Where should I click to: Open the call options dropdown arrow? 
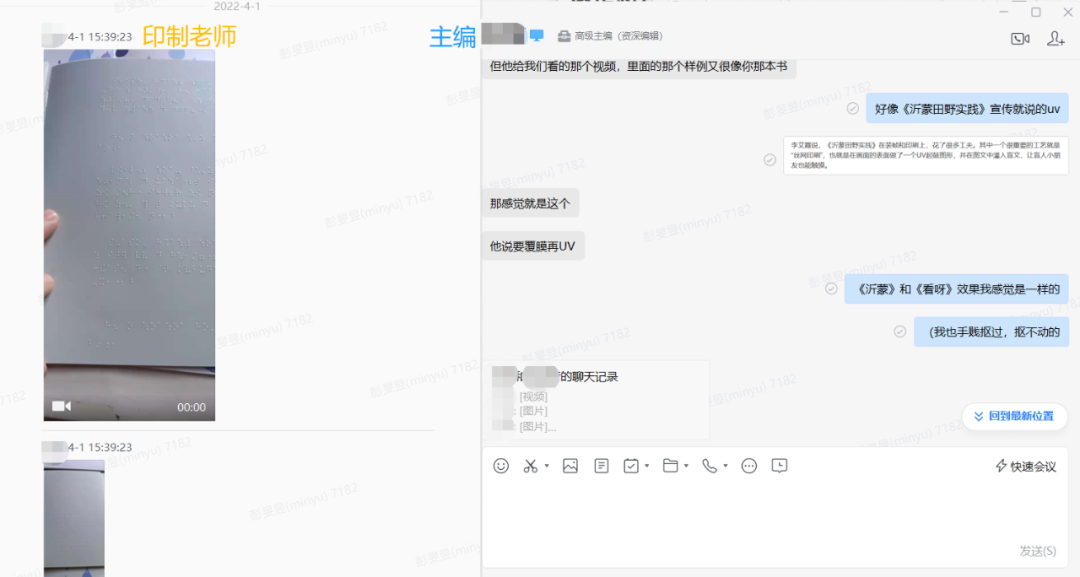[725, 465]
